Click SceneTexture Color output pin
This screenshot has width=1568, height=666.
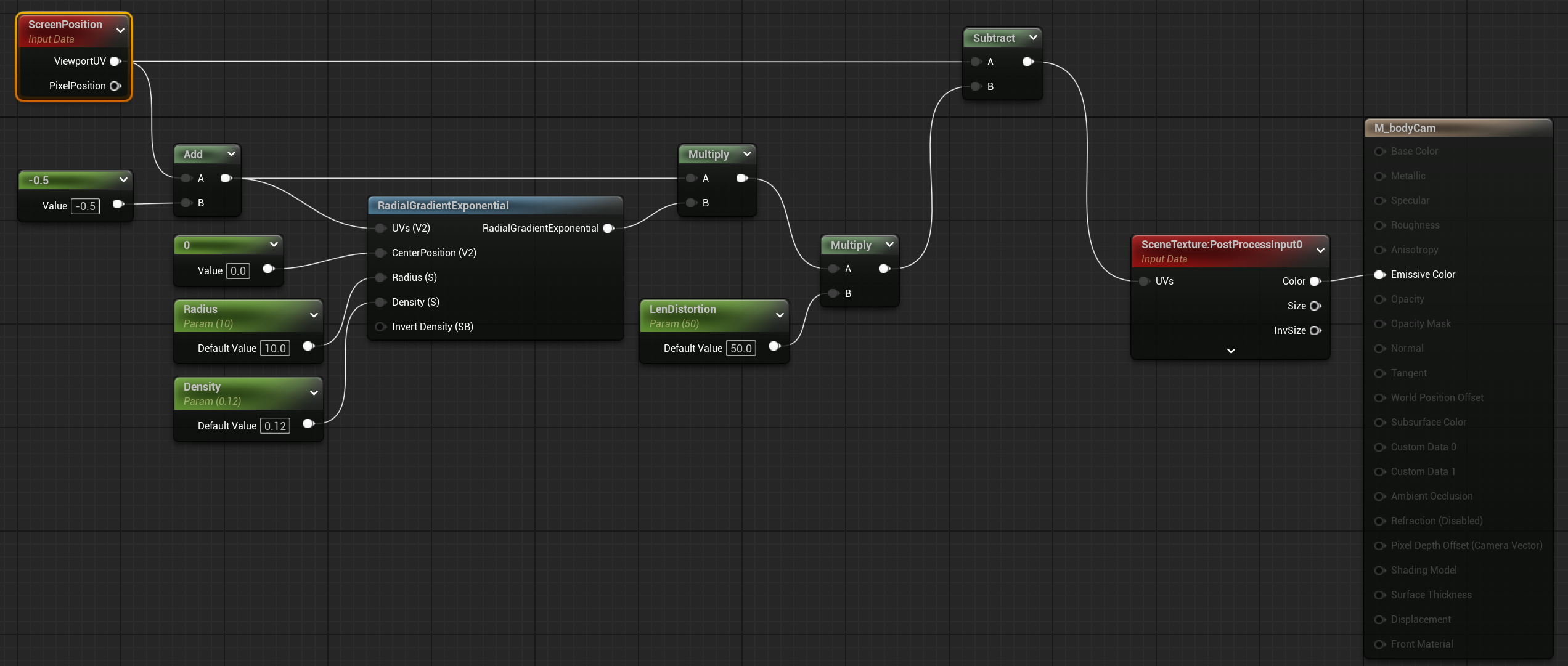tap(1315, 281)
